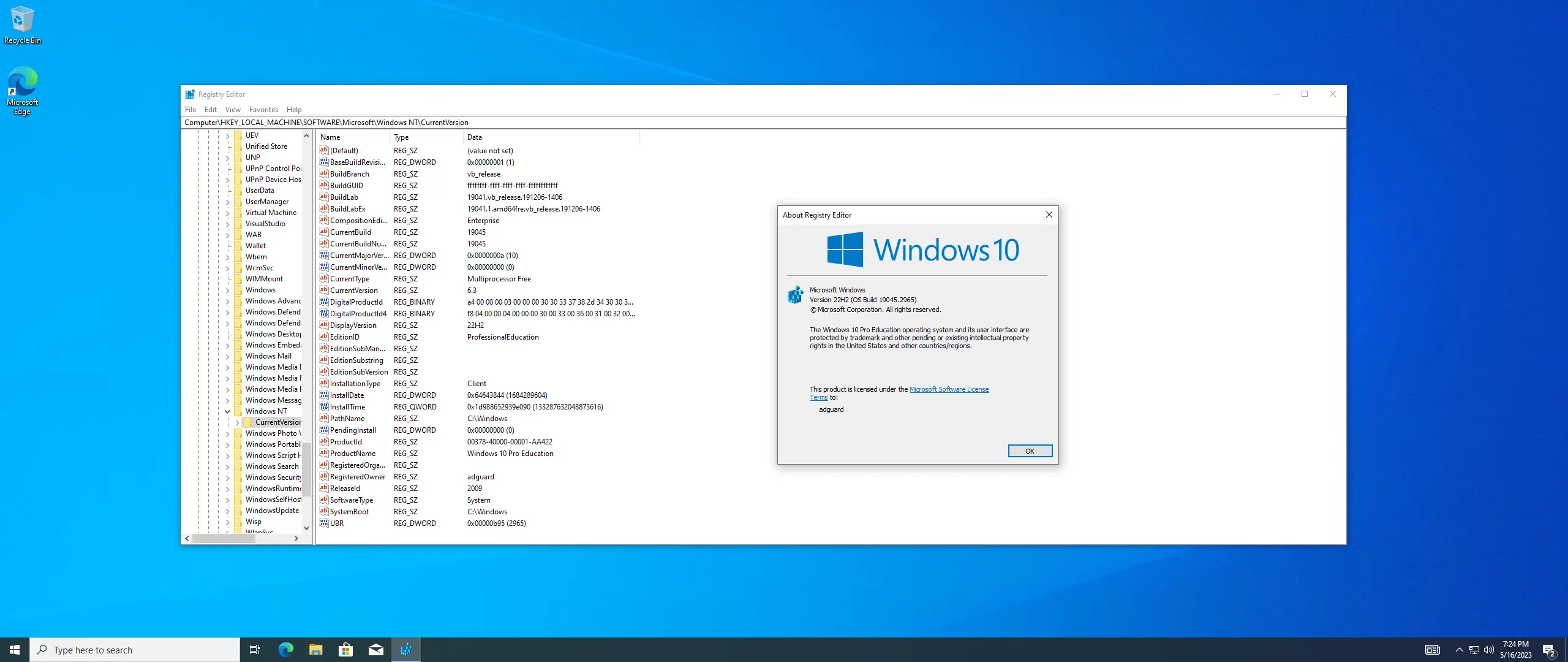Expand the WindowsUpdate key node
Image resolution: width=1568 pixels, height=662 pixels.
pos(228,511)
